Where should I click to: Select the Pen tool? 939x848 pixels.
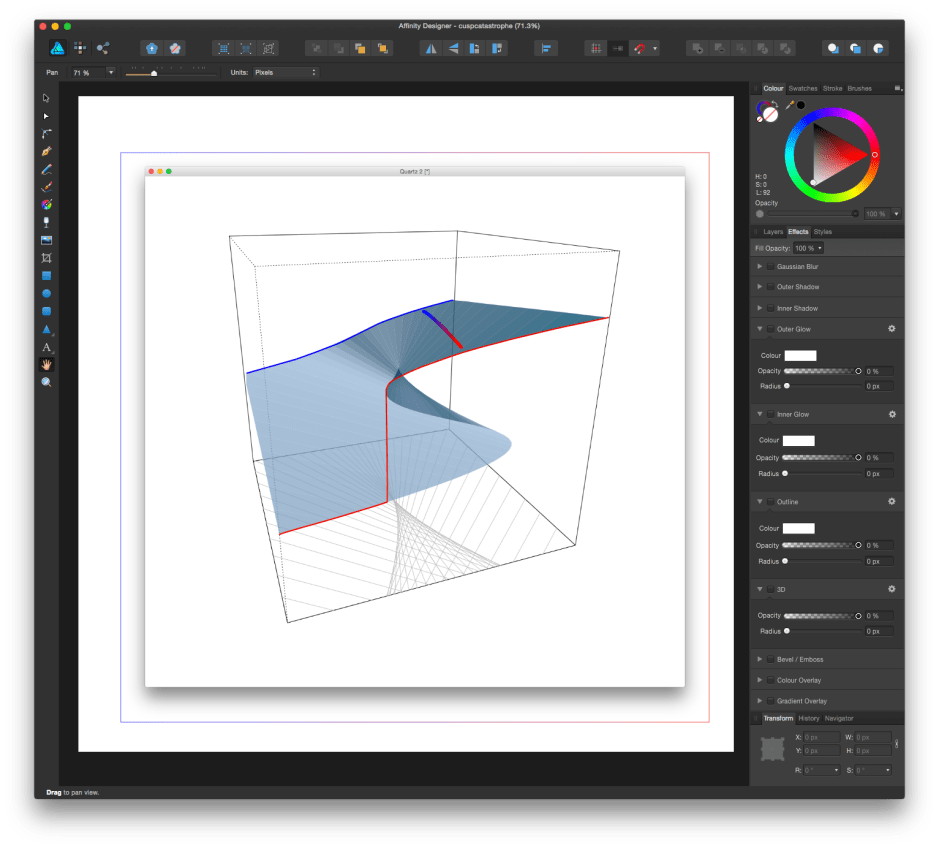[45, 151]
